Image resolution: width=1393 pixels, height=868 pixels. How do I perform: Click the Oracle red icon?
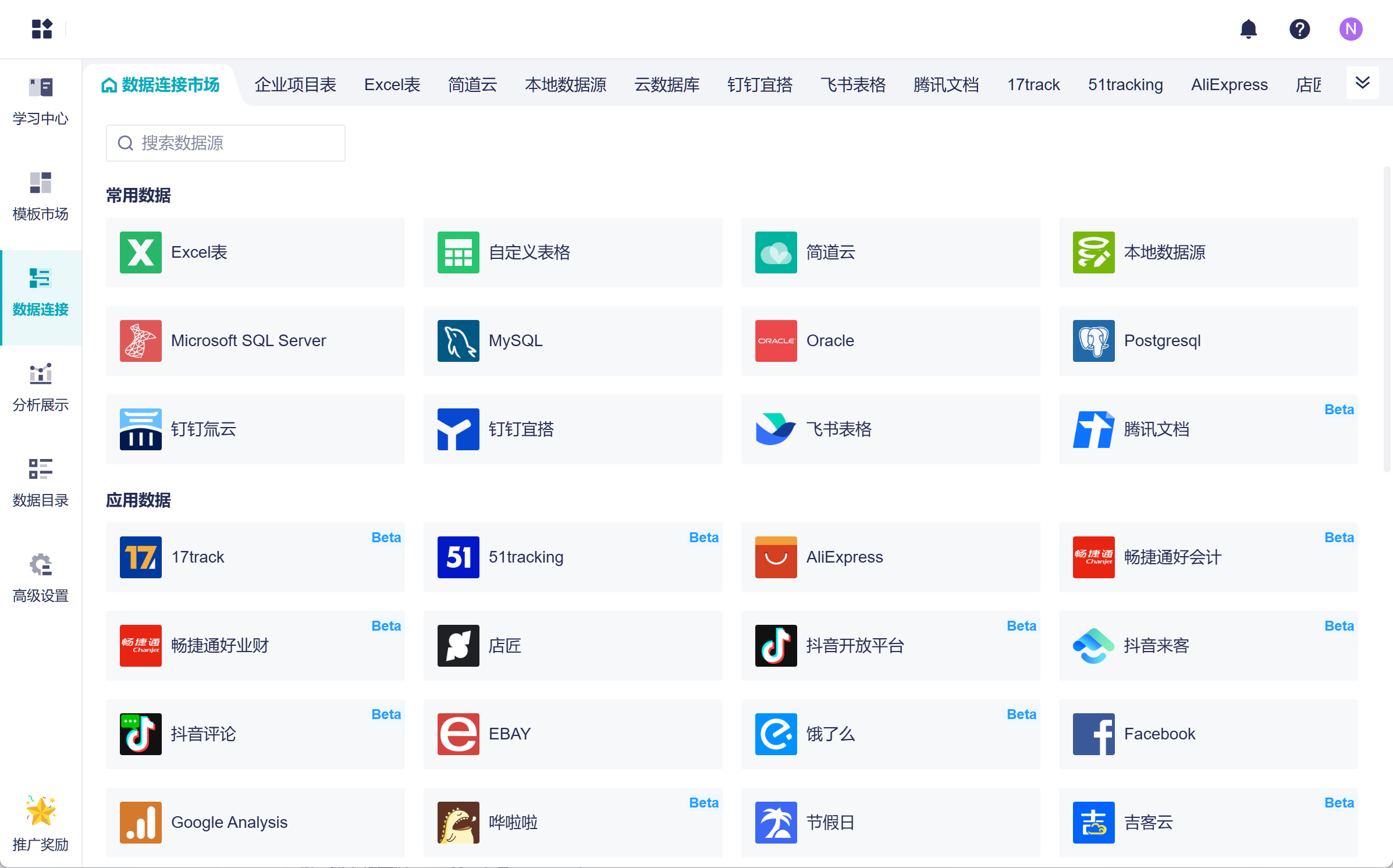776,341
